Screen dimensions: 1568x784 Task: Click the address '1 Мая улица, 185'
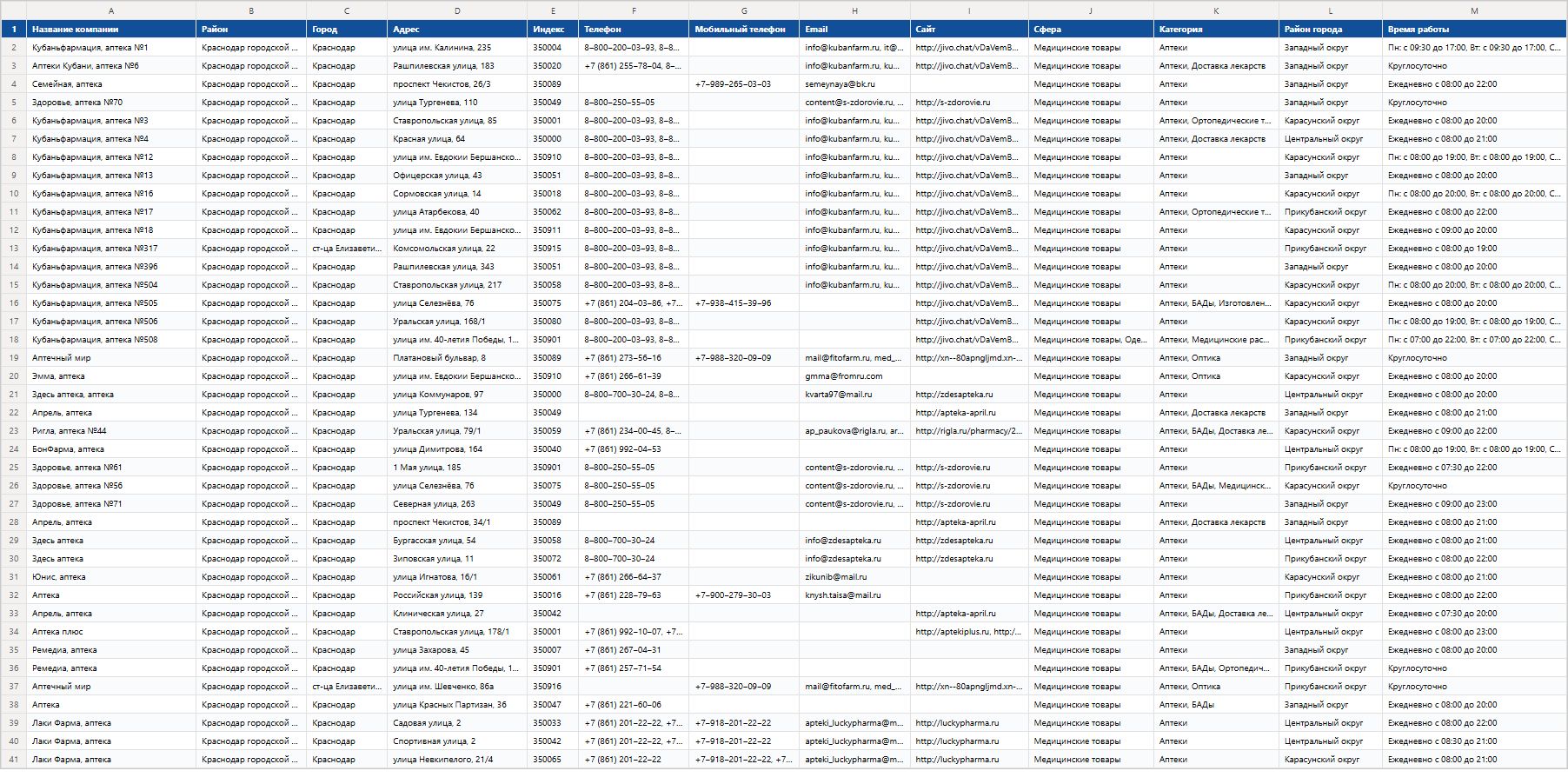(x=457, y=468)
